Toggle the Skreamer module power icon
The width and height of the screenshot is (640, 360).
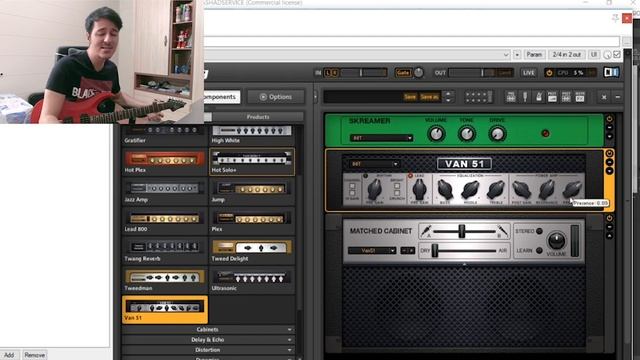coord(609,119)
